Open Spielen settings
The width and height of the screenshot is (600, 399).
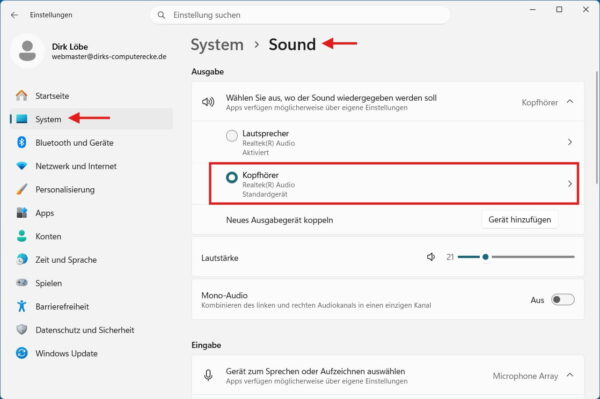tap(91, 283)
